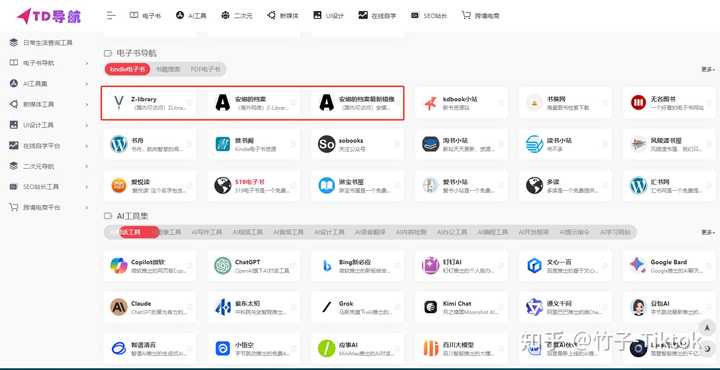Screen dimensions: 720x370
Task: Toggle the dark mode moon button
Action: (707, 348)
